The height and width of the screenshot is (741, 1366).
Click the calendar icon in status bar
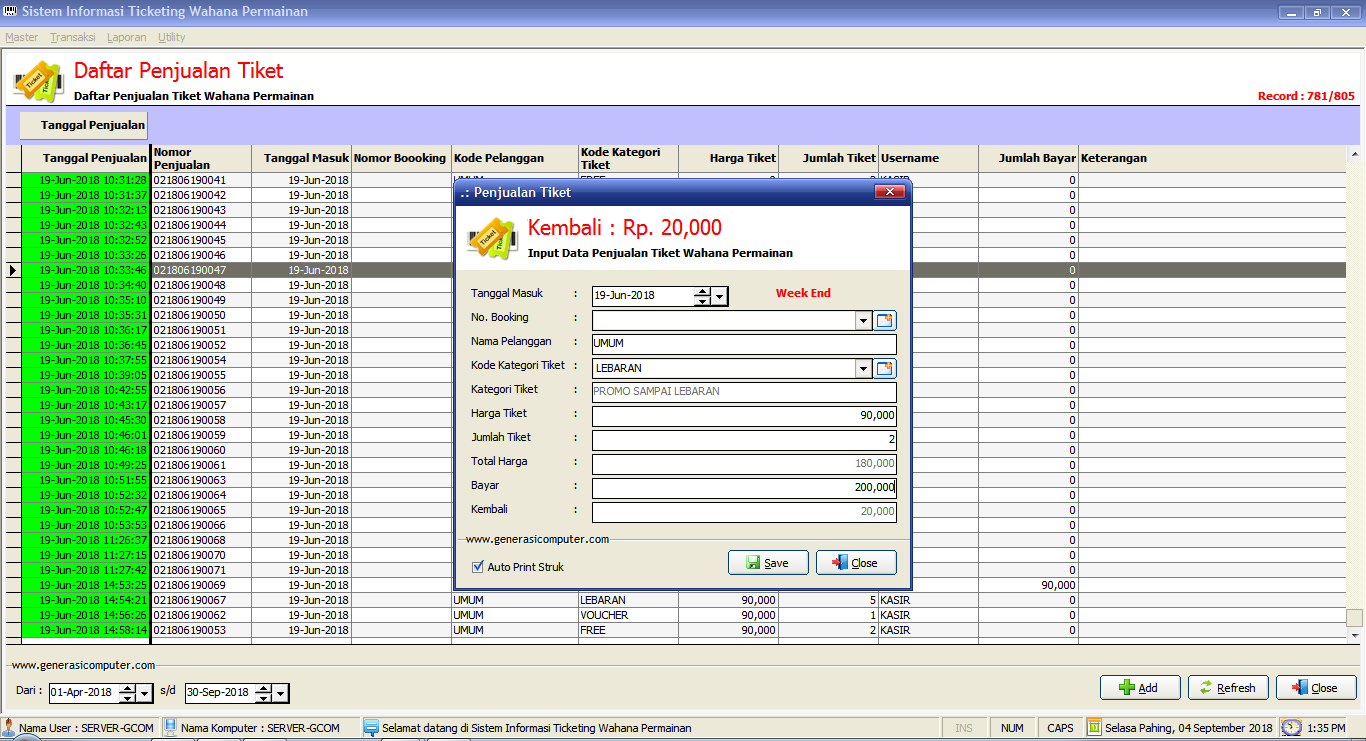1094,728
